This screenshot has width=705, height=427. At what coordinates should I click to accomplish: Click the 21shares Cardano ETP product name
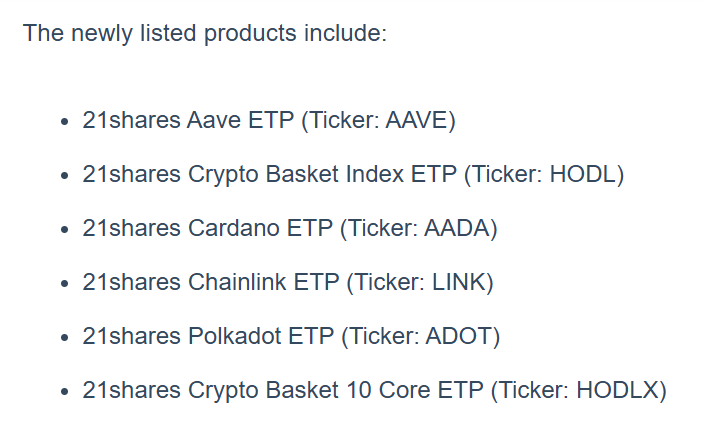206,228
